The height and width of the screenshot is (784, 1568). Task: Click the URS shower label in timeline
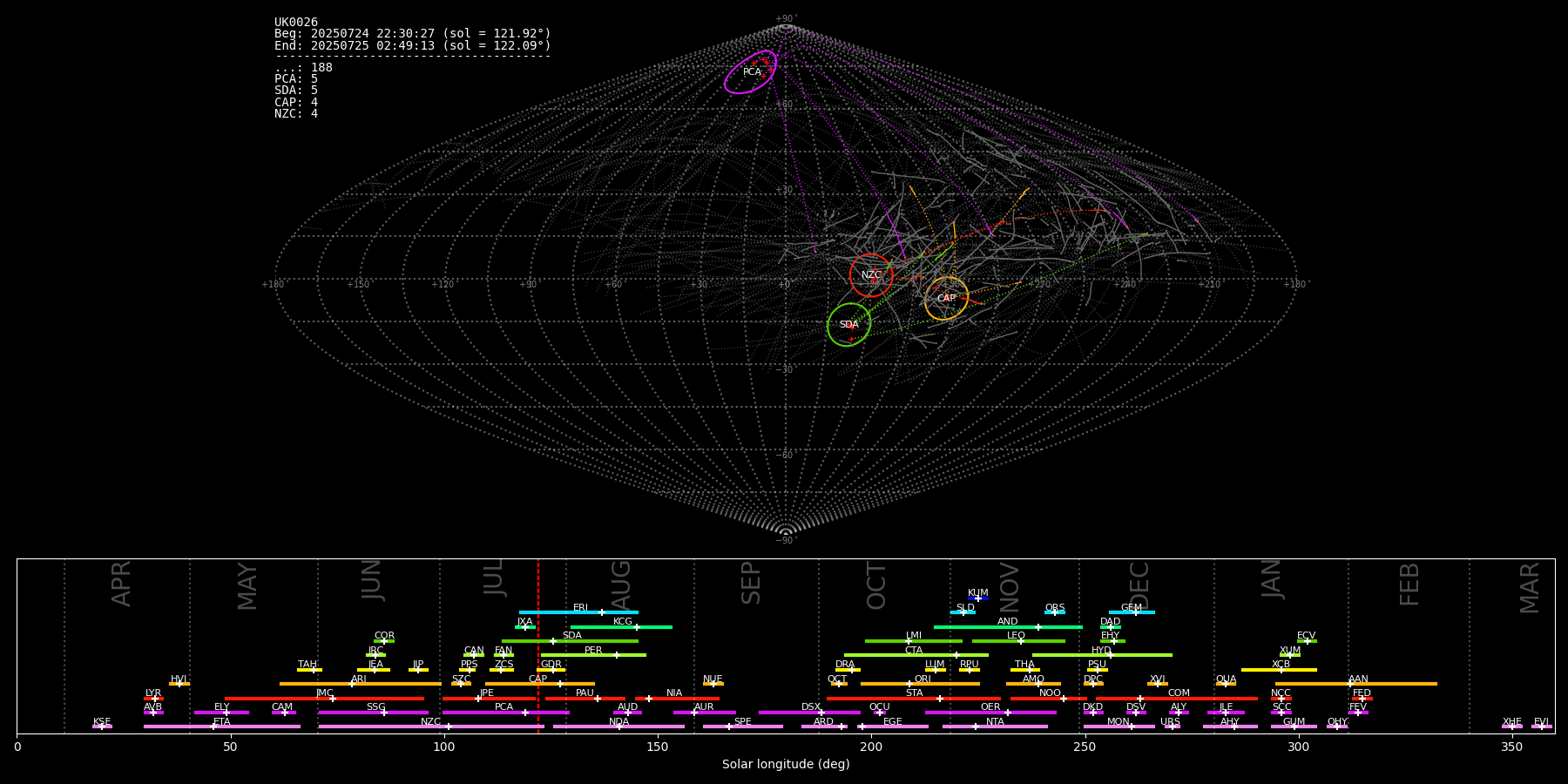point(1170,721)
